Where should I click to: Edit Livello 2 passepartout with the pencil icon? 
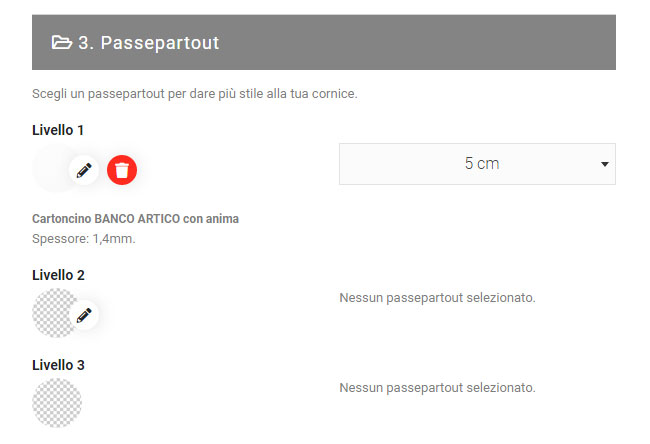tap(84, 315)
